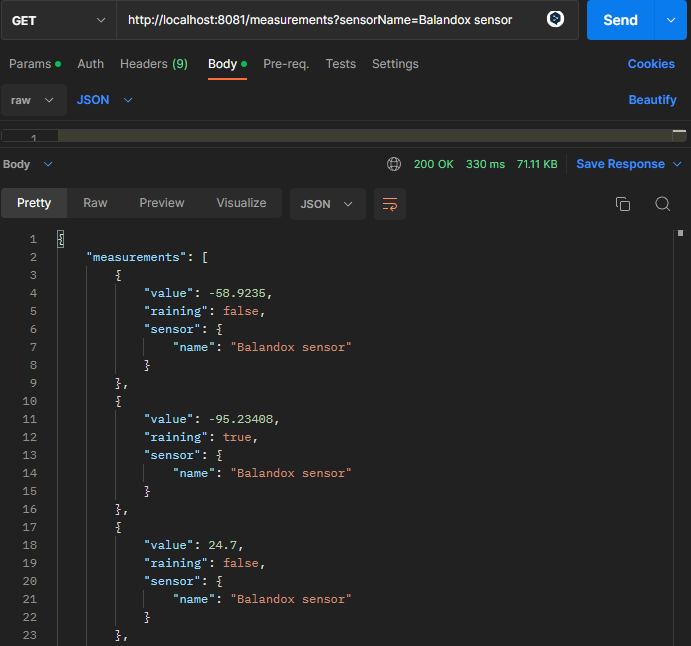Switch to Visualize response view
The width and height of the screenshot is (691, 646).
tap(241, 203)
